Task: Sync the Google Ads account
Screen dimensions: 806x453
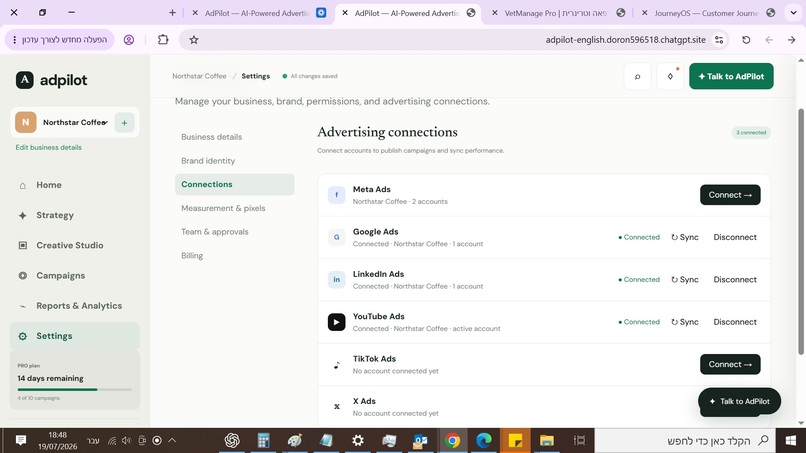Action: tap(685, 237)
